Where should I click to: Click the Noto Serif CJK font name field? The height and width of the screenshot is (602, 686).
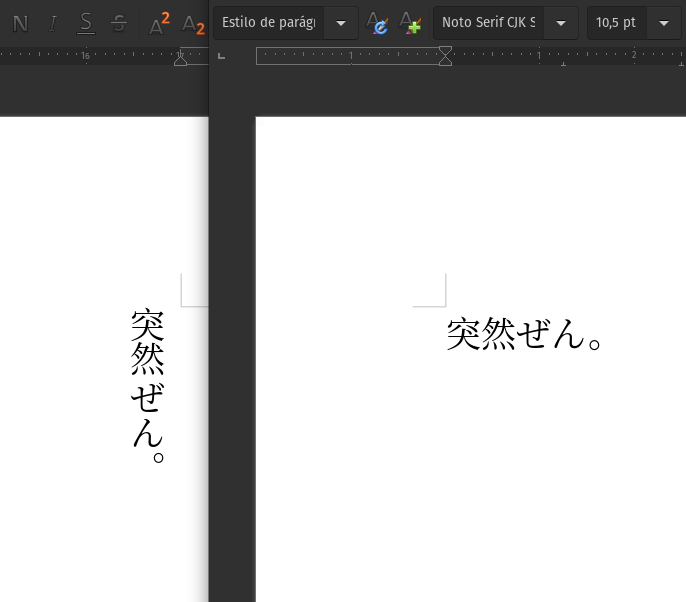[489, 23]
